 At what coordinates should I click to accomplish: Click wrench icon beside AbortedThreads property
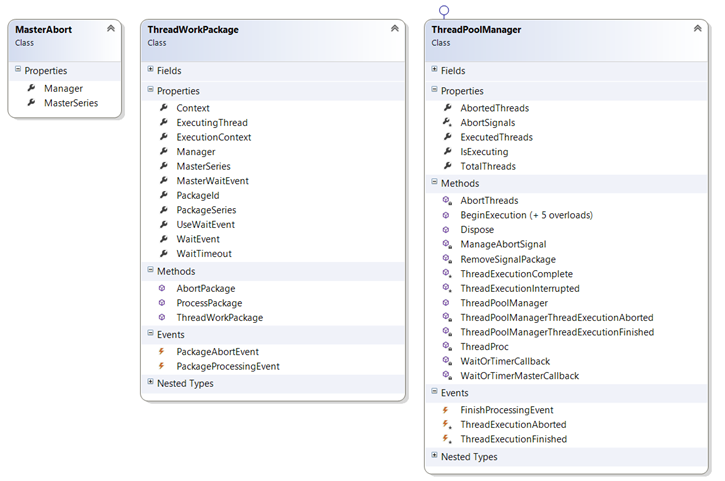(446, 108)
